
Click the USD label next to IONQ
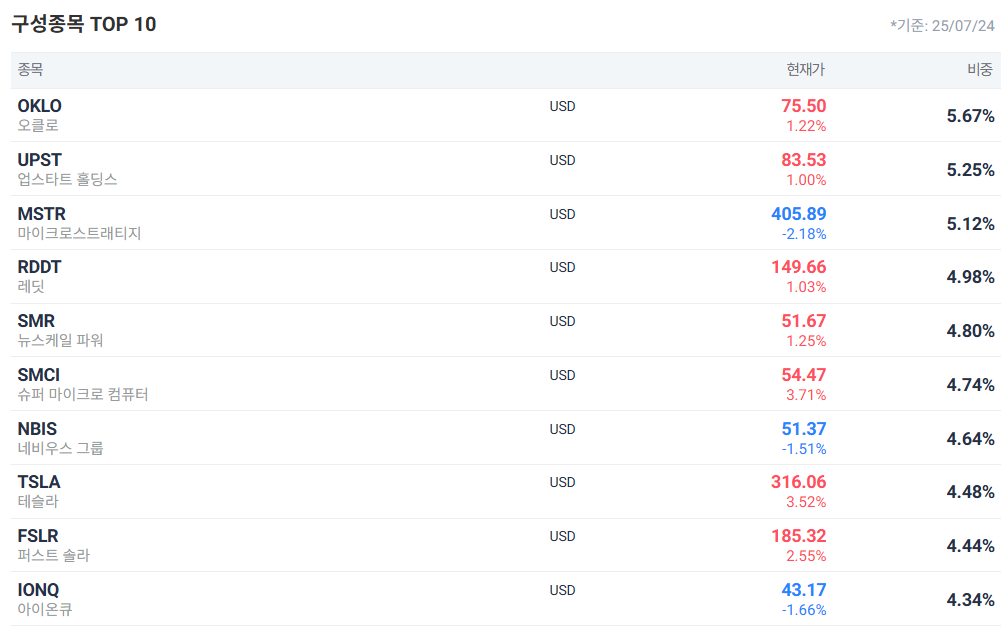(562, 589)
